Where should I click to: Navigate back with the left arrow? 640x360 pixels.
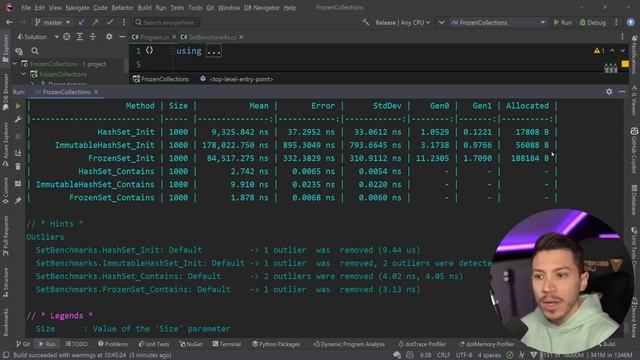click(x=9, y=22)
